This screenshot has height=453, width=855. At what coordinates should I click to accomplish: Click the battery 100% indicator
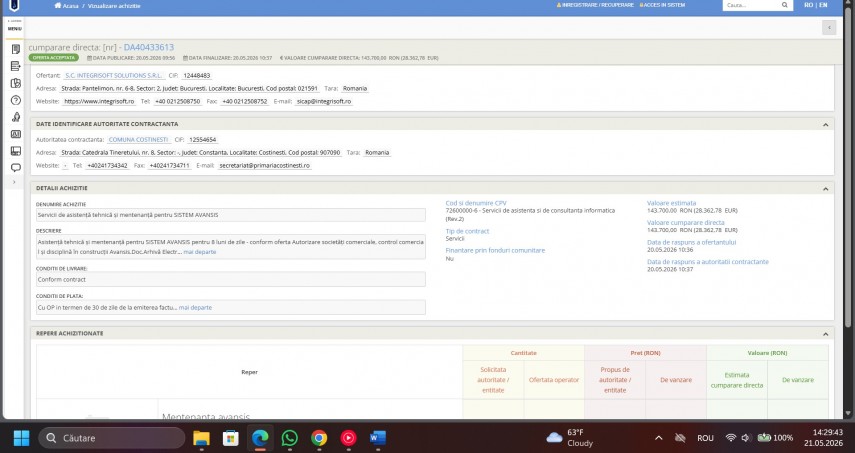point(775,438)
